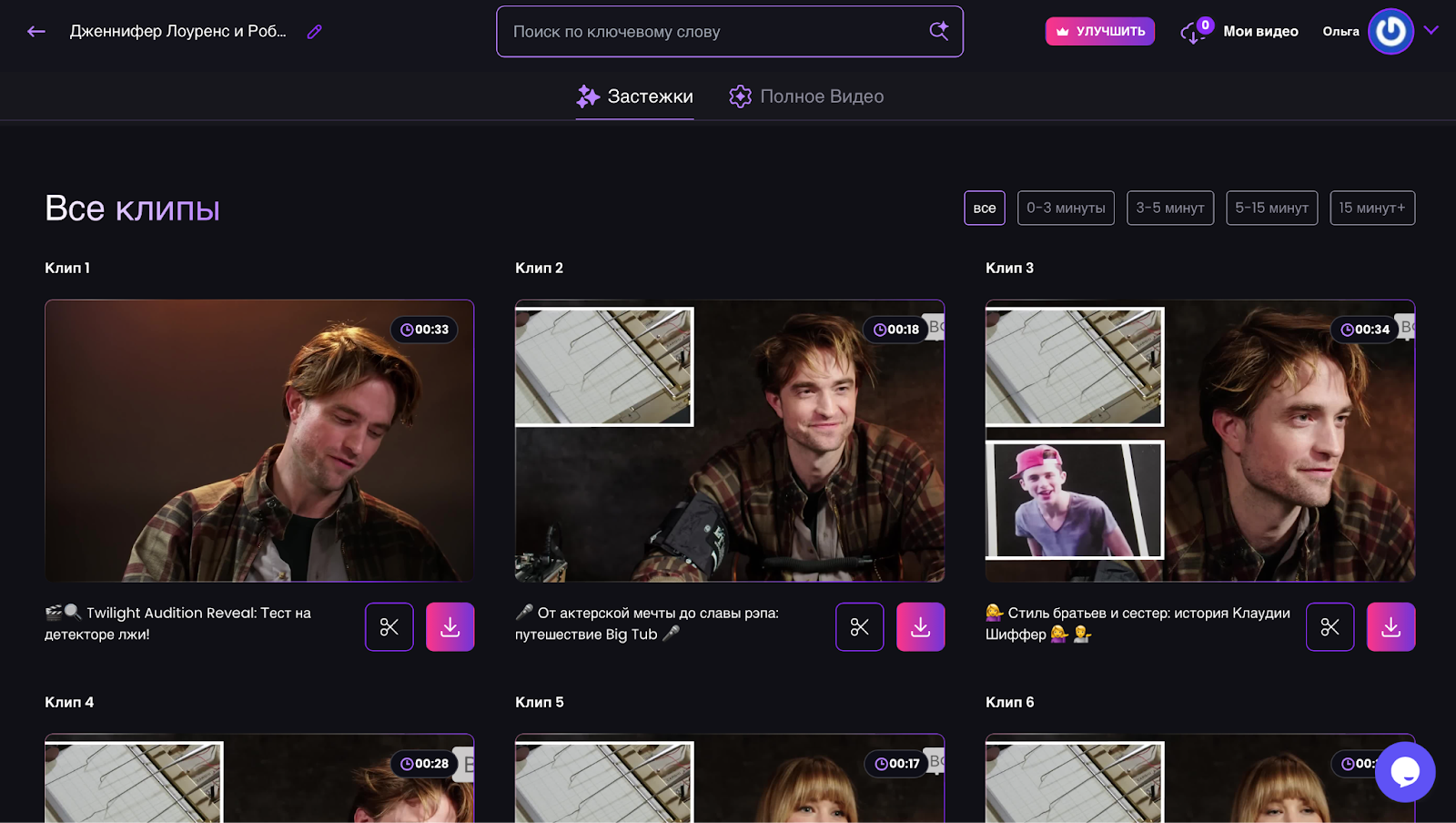Image resolution: width=1456 pixels, height=823 pixels.
Task: Open scissors editor for Clip 2
Action: tap(860, 627)
